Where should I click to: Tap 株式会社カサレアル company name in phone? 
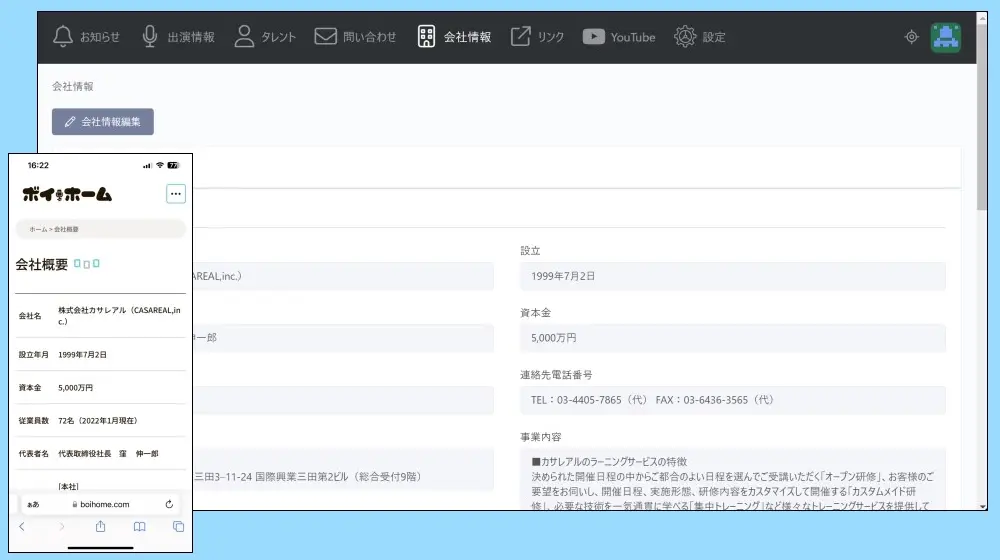pyautogui.click(x=119, y=316)
